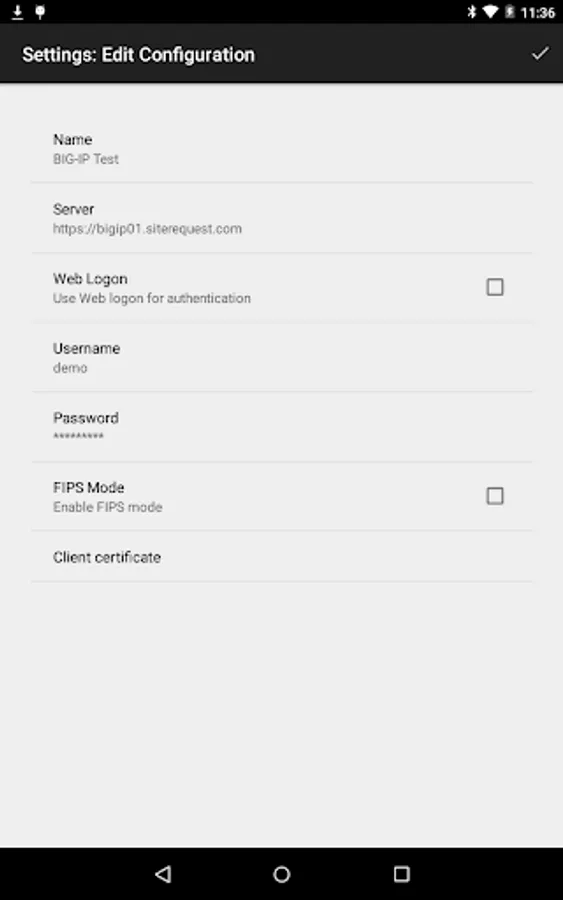Tap the 11:36 clock in status bar
Screen dimensions: 563x900
[x=538, y=13]
